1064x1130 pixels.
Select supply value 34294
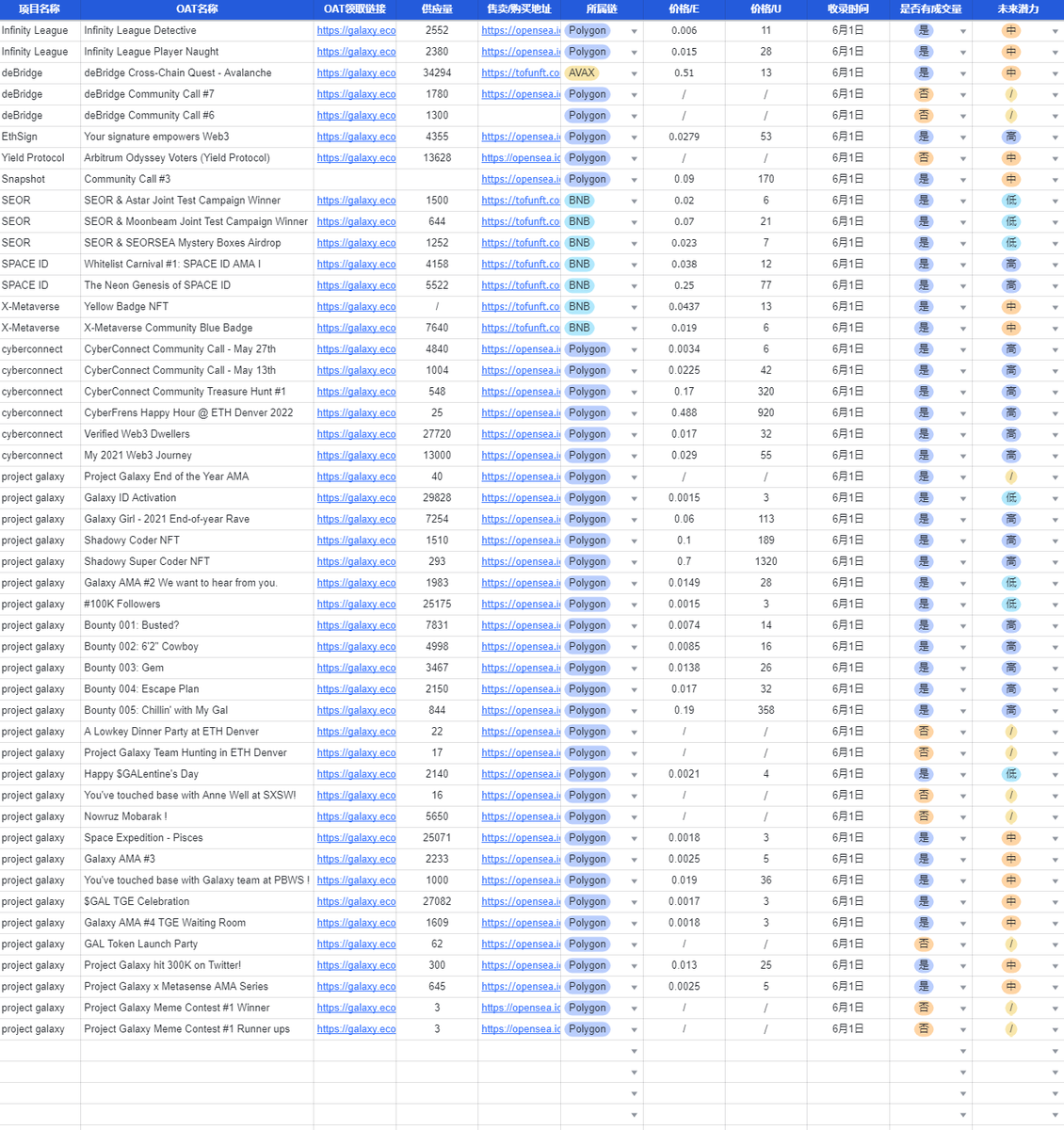[x=437, y=73]
